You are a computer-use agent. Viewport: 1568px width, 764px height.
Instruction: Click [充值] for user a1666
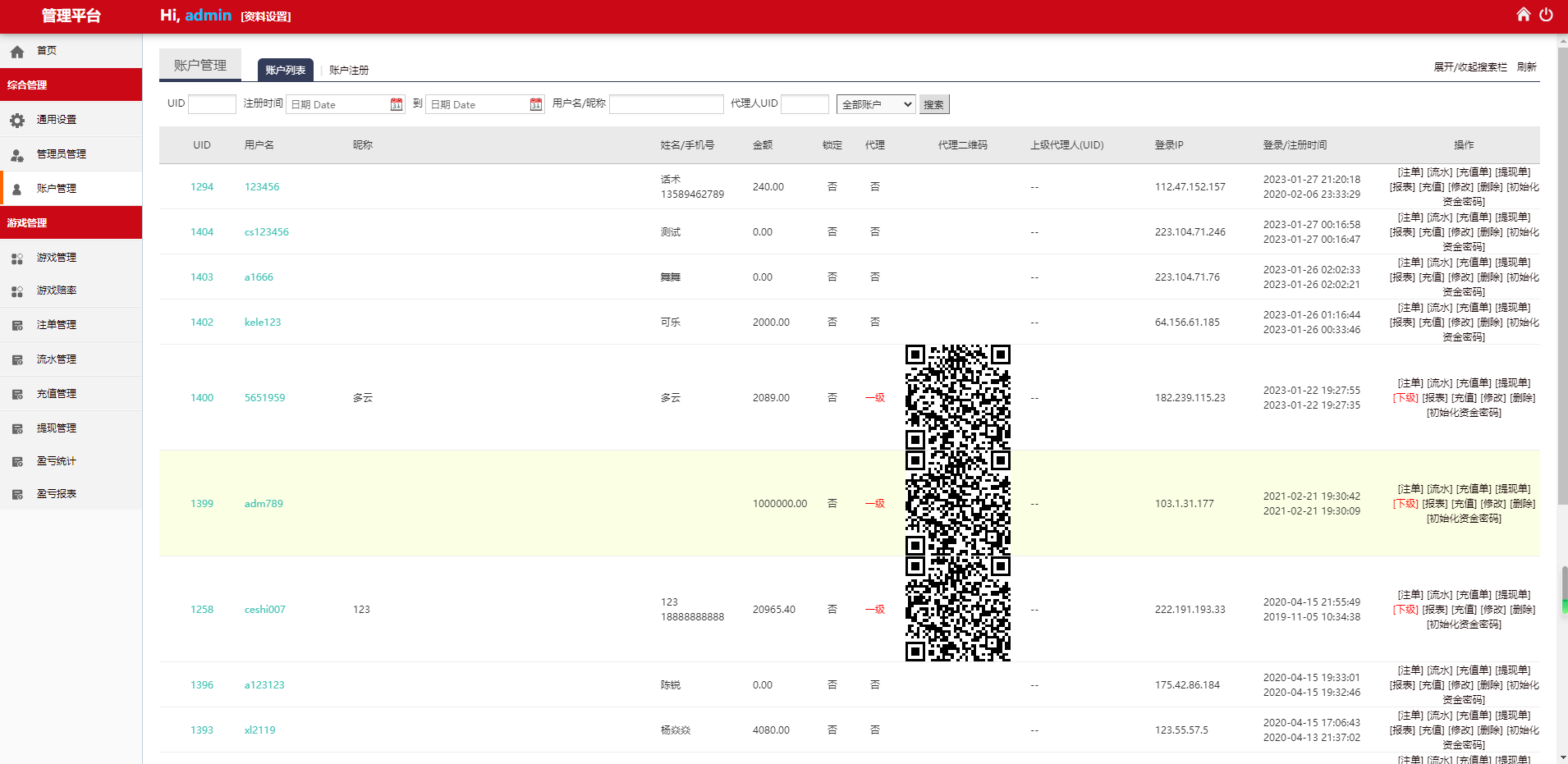pos(1432,277)
